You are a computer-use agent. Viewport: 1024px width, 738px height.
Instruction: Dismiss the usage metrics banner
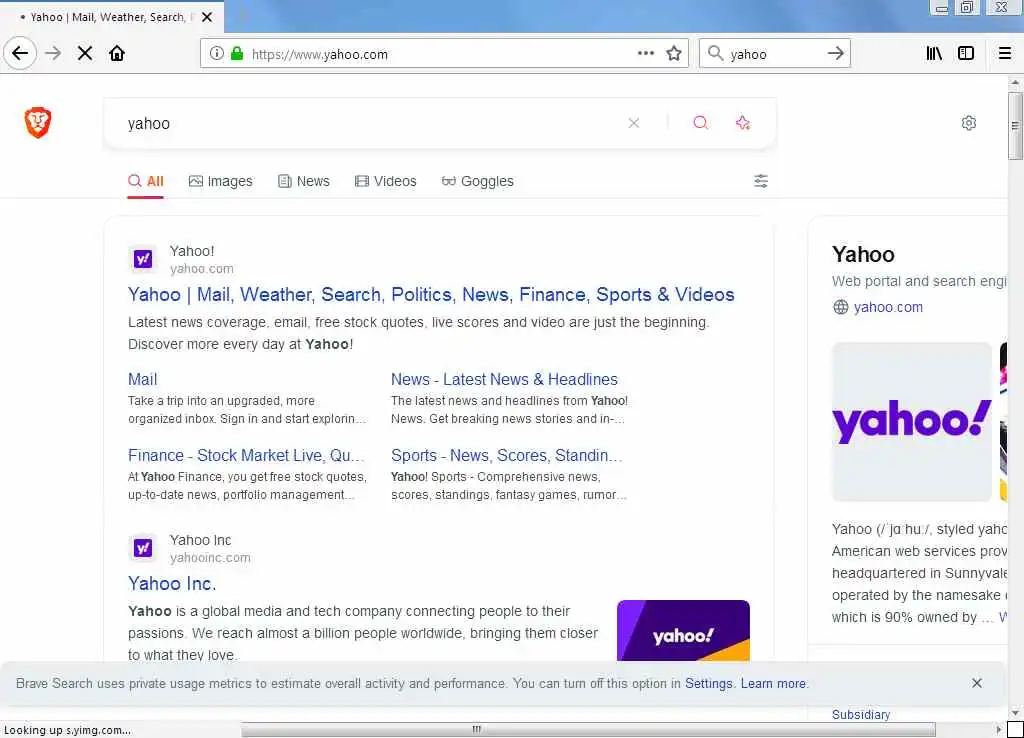pyautogui.click(x=976, y=683)
